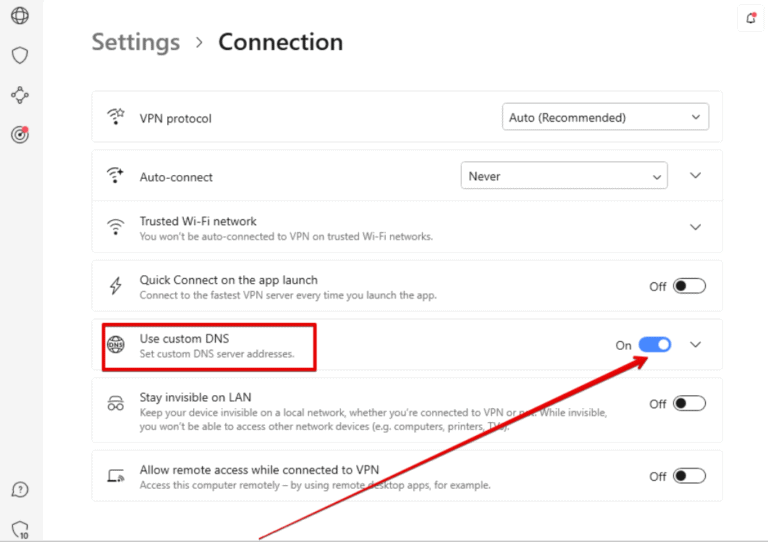
Task: Click the Use custom DNS globe icon
Action: click(x=116, y=345)
